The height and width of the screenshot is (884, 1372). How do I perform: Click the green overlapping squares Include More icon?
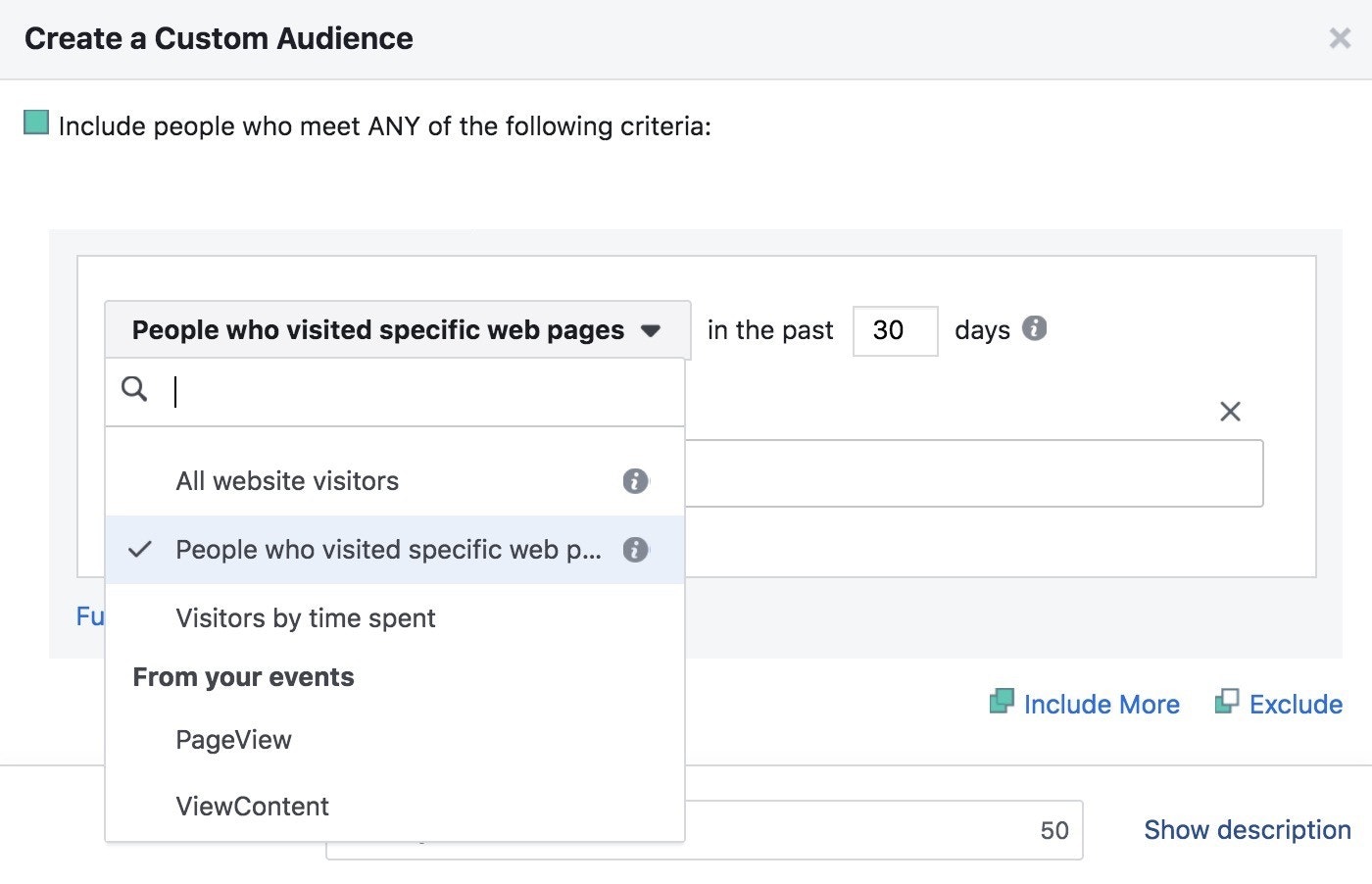(1002, 702)
